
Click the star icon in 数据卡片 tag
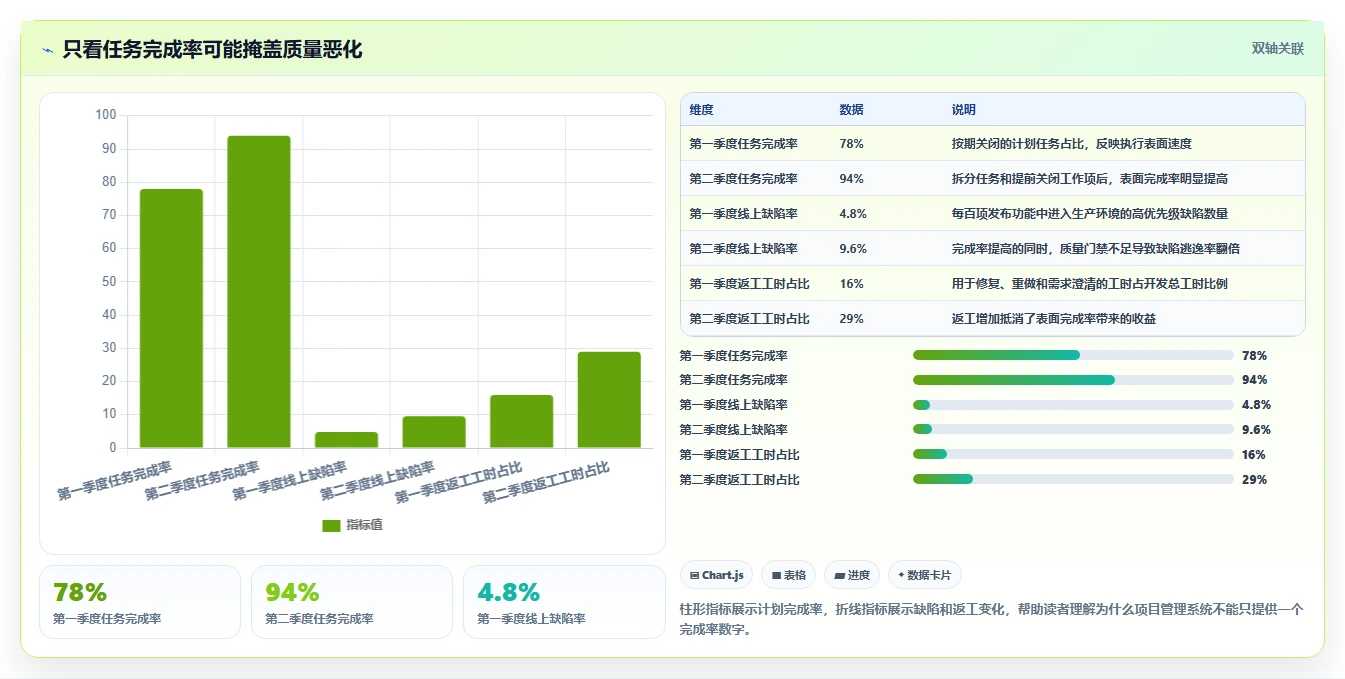click(901, 575)
